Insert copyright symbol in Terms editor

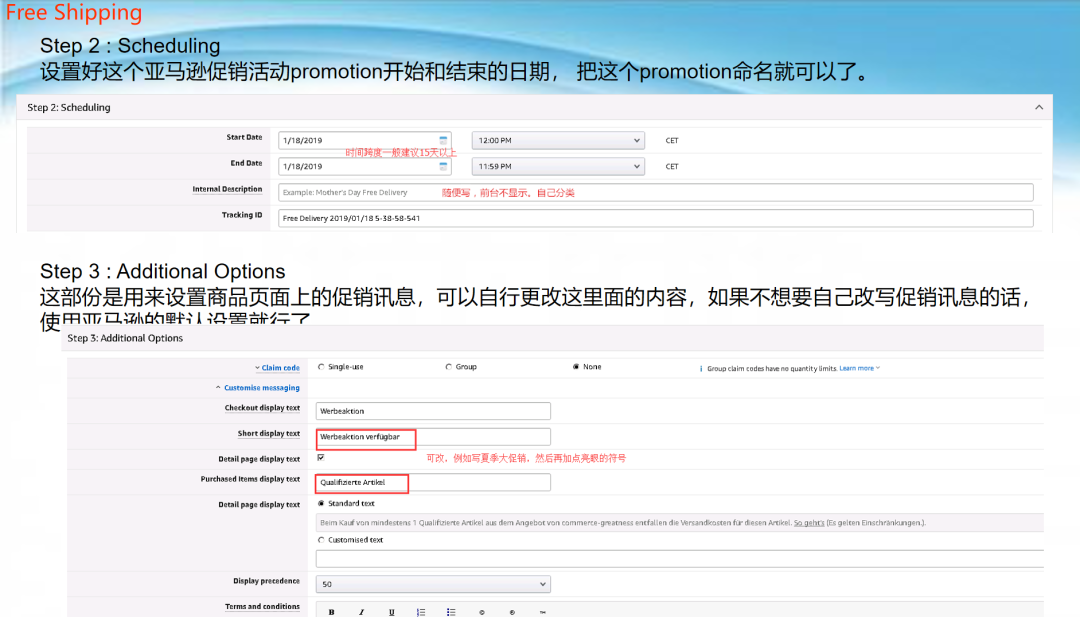tap(481, 611)
